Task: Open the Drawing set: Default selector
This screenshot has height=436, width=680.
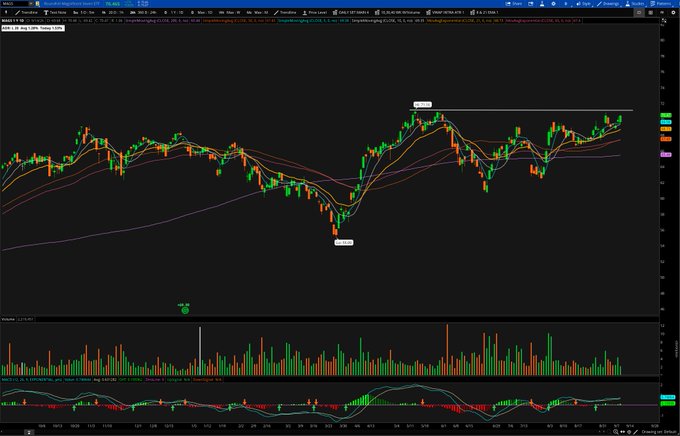Action: click(659, 432)
